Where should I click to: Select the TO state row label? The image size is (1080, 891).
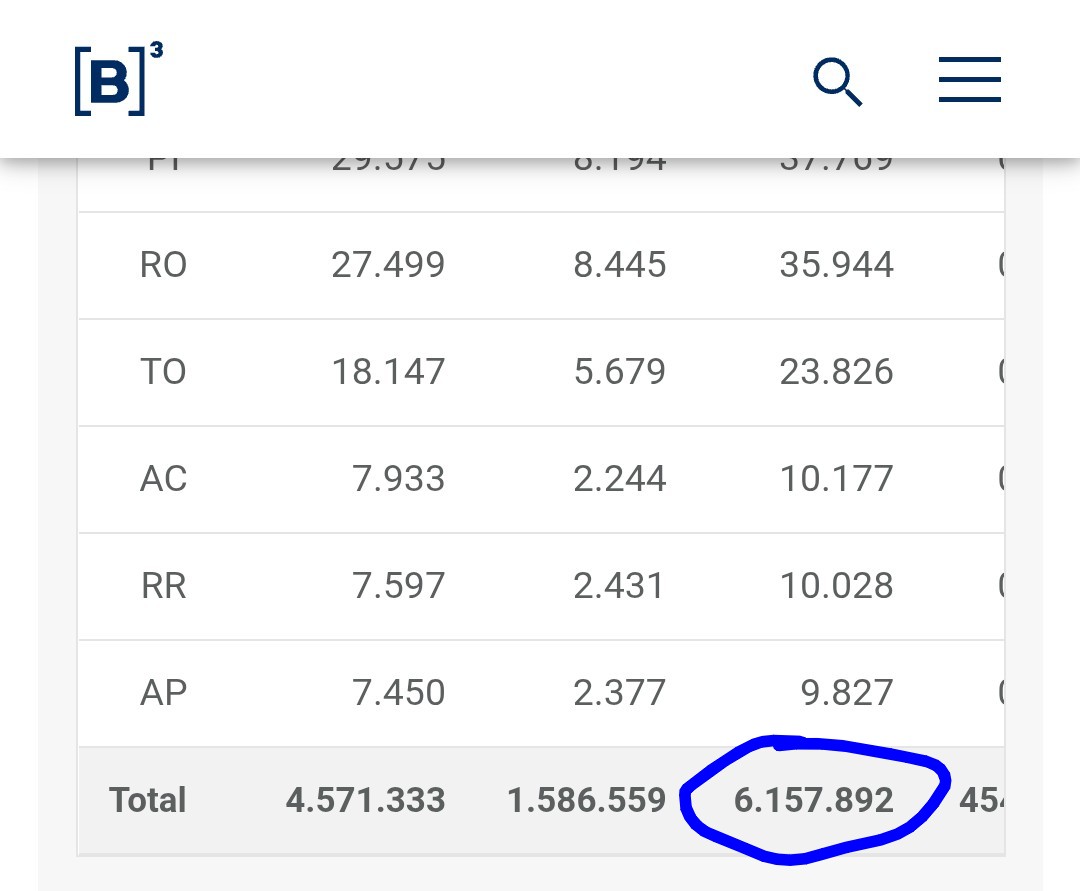click(x=163, y=372)
